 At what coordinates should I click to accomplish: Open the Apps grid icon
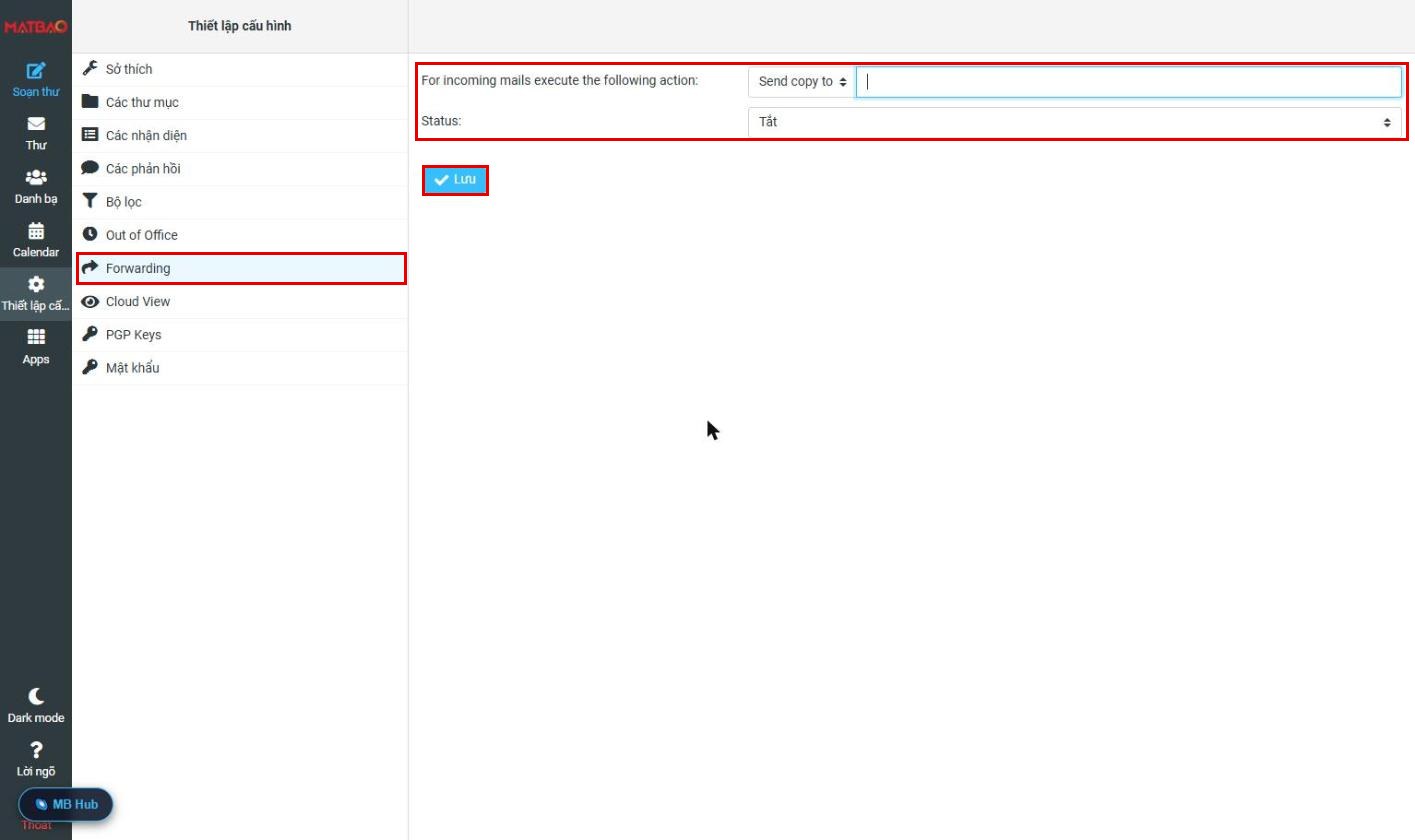pos(36,337)
